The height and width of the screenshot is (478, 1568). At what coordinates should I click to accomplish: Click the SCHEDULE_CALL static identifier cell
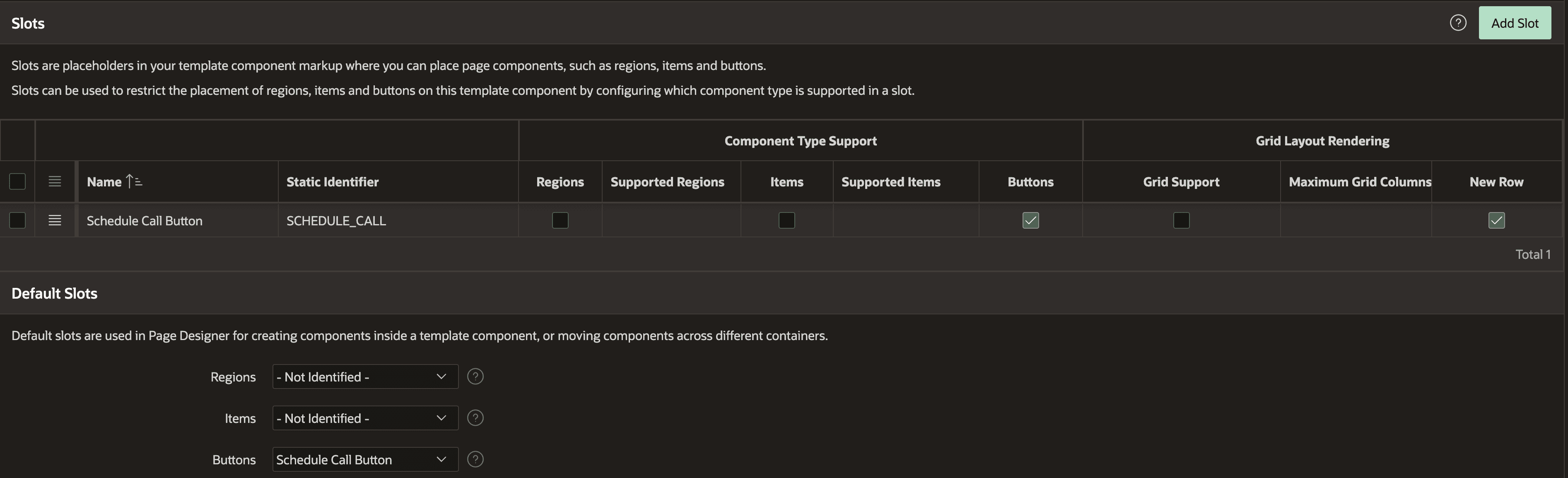(x=336, y=220)
